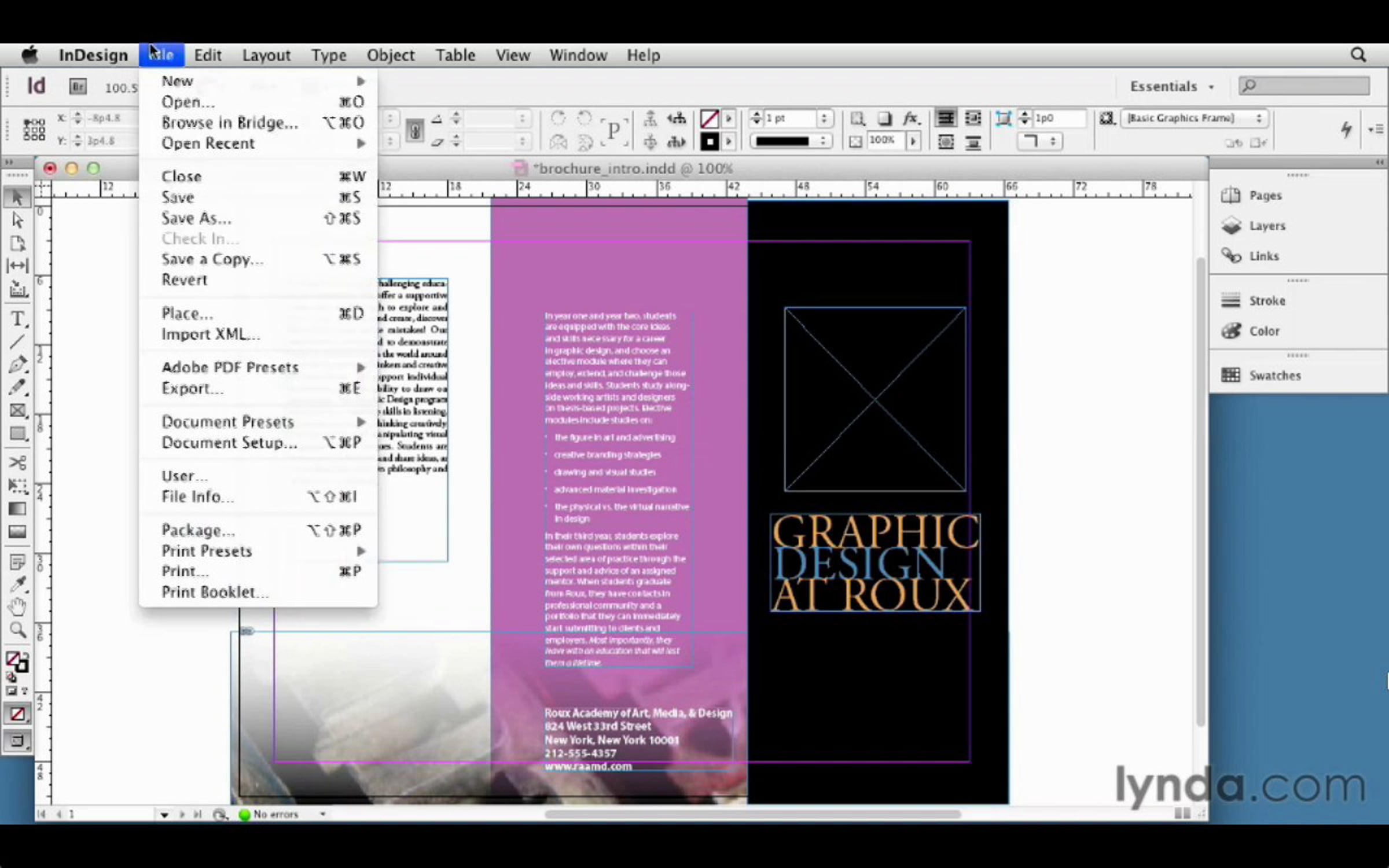Activate the Hand tool
The image size is (1389, 868).
(17, 607)
